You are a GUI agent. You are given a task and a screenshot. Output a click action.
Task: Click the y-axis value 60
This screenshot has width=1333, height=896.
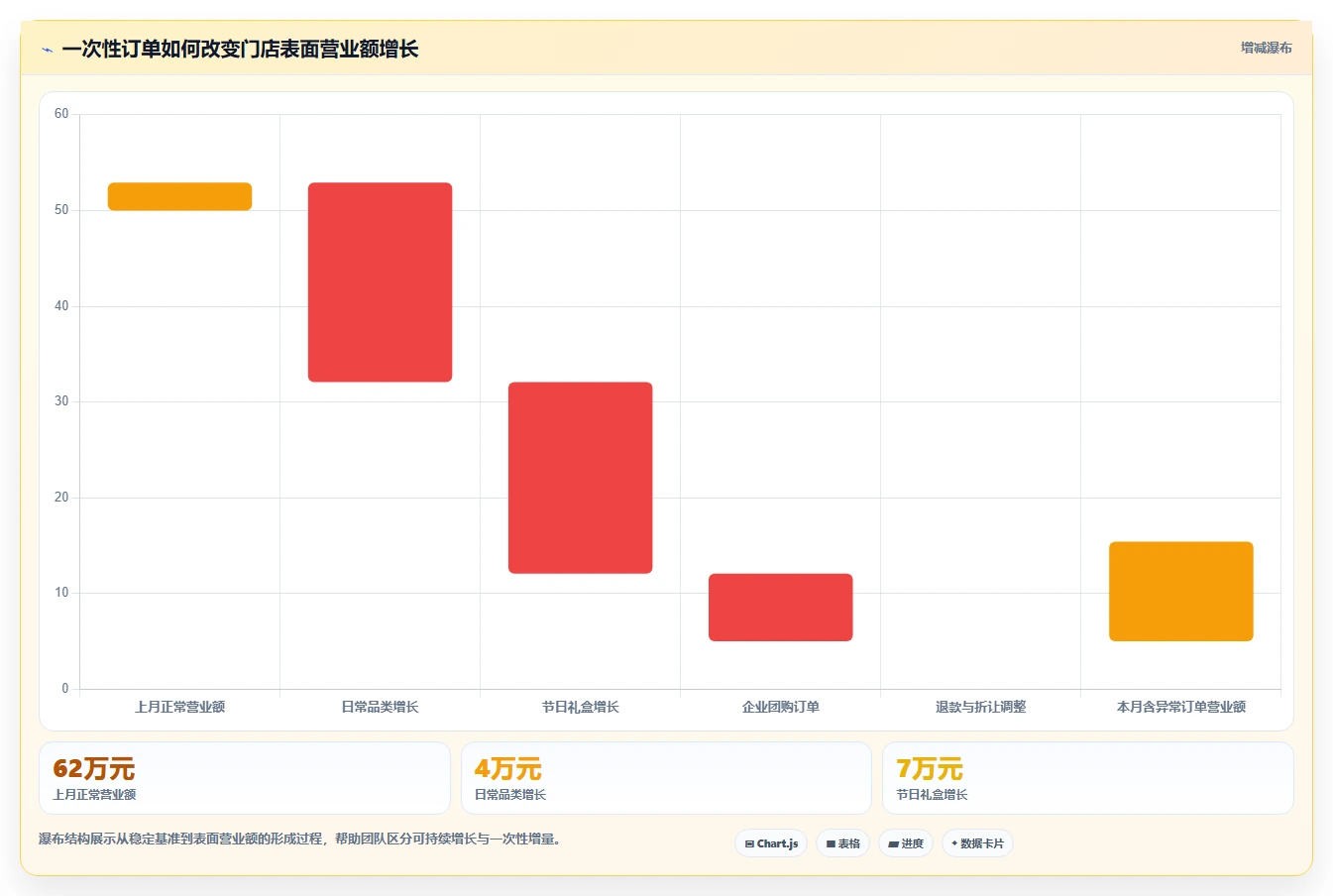pyautogui.click(x=61, y=114)
